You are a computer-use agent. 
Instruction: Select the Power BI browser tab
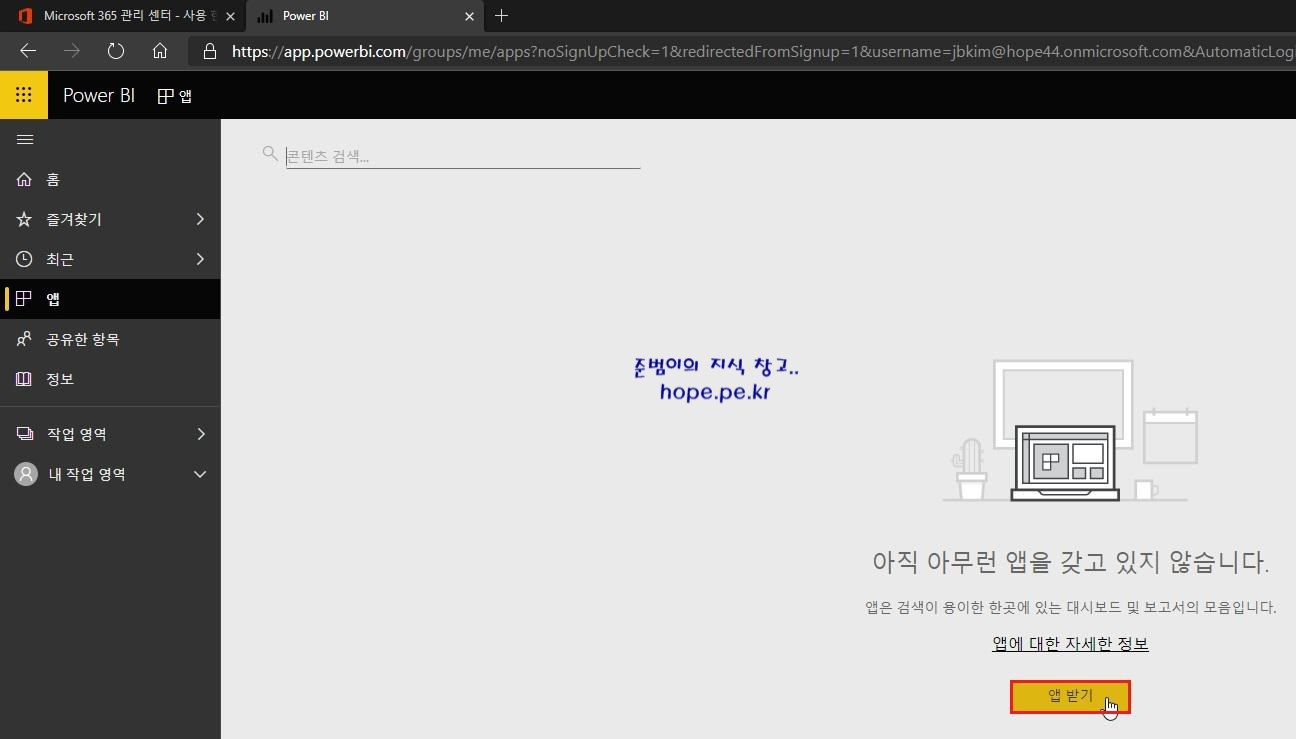(x=366, y=16)
